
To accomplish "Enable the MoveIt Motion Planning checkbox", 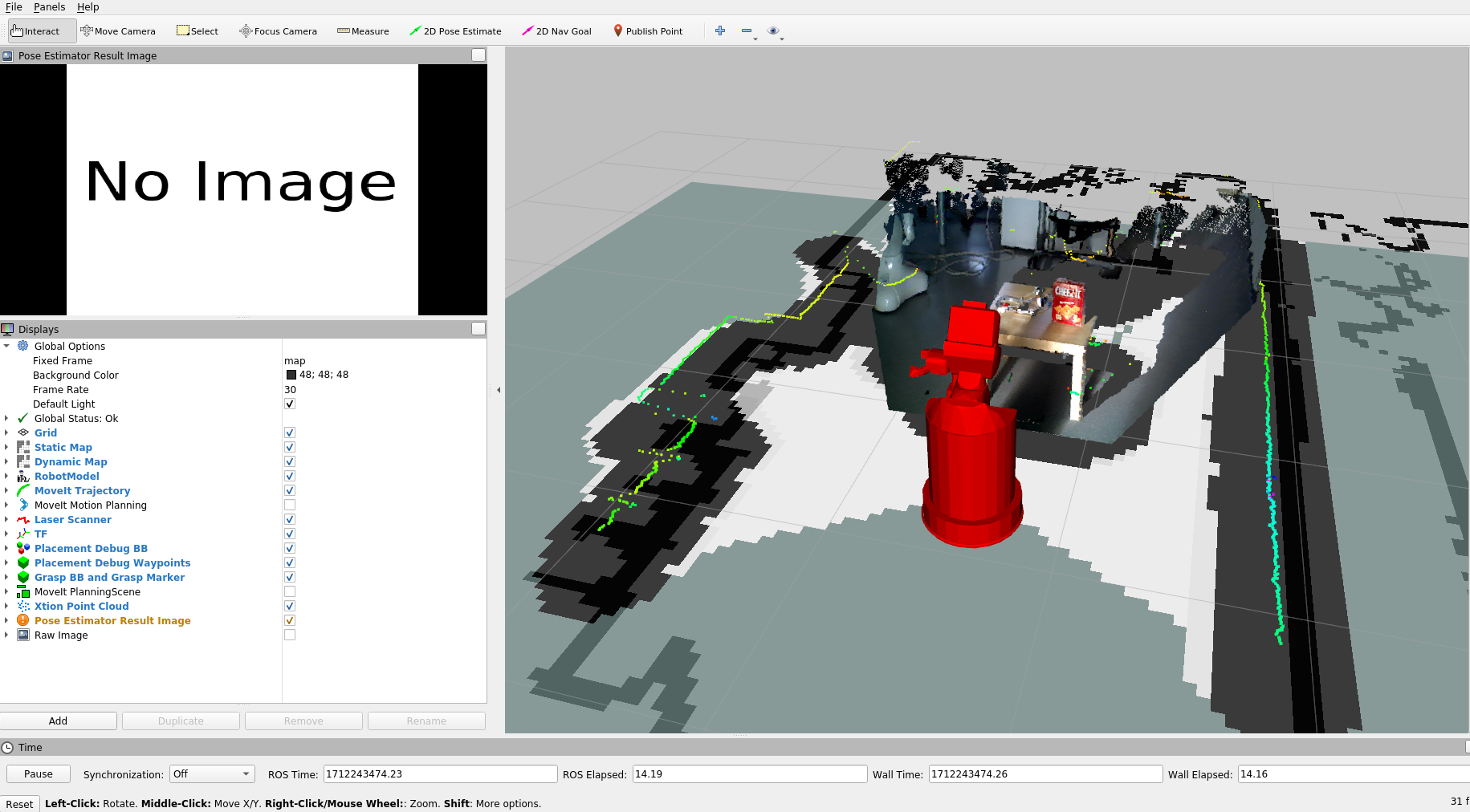I will (290, 505).
